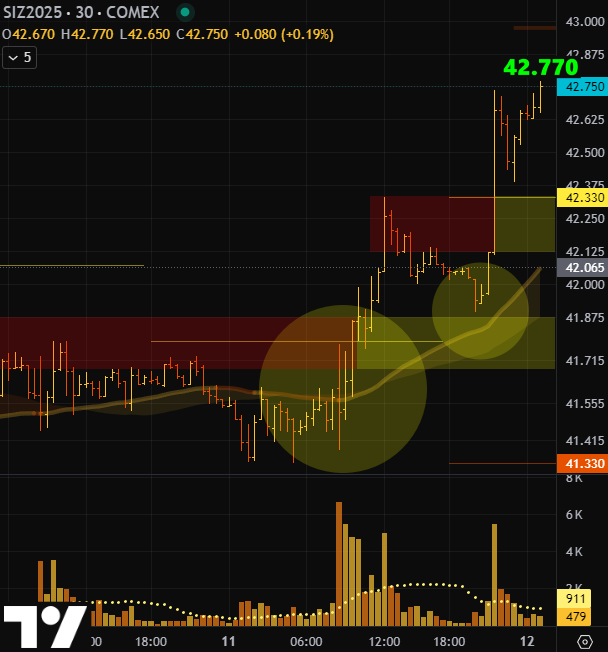The width and height of the screenshot is (608, 652).
Task: Click the 6K volume scale label
Action: pyautogui.click(x=574, y=515)
